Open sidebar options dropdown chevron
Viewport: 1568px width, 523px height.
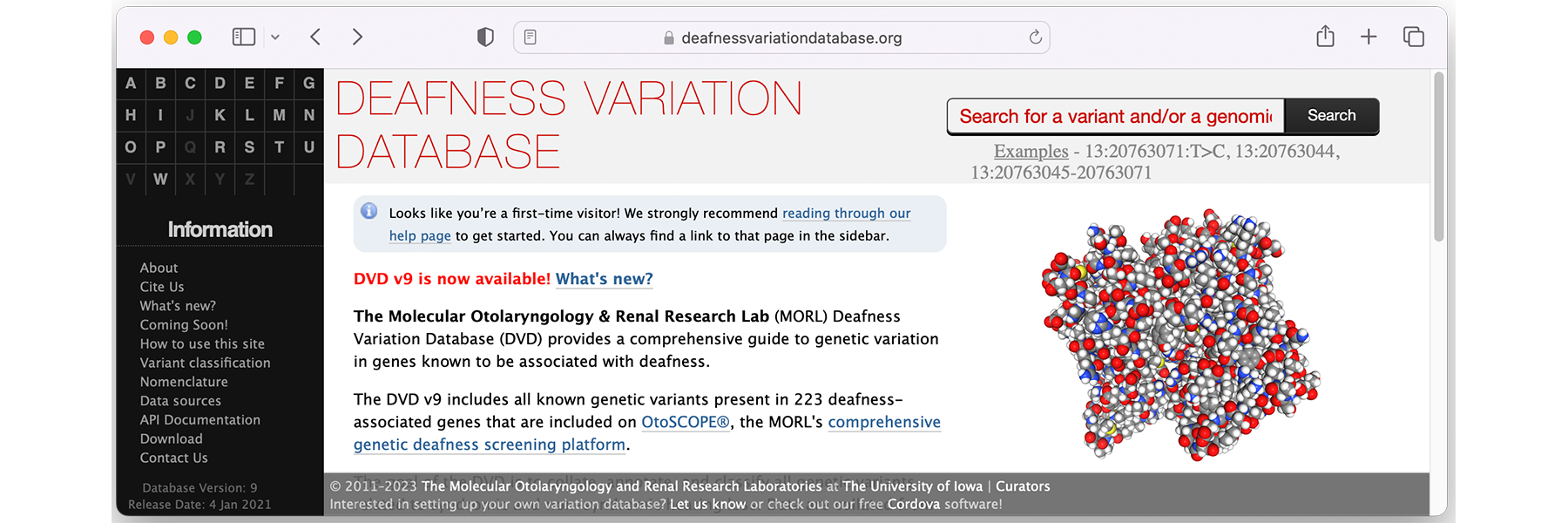point(275,37)
